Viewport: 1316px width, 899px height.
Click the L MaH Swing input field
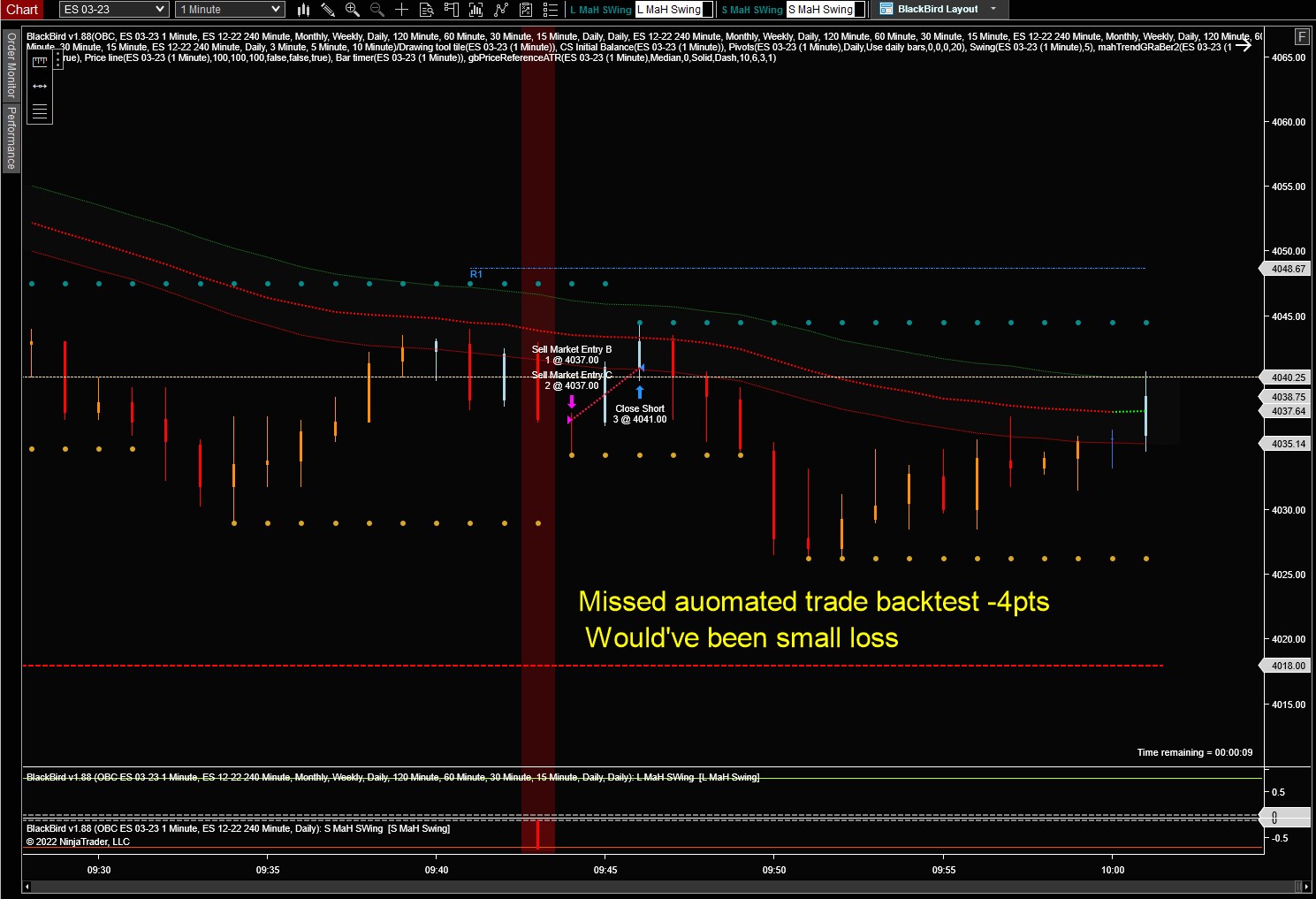pos(669,10)
